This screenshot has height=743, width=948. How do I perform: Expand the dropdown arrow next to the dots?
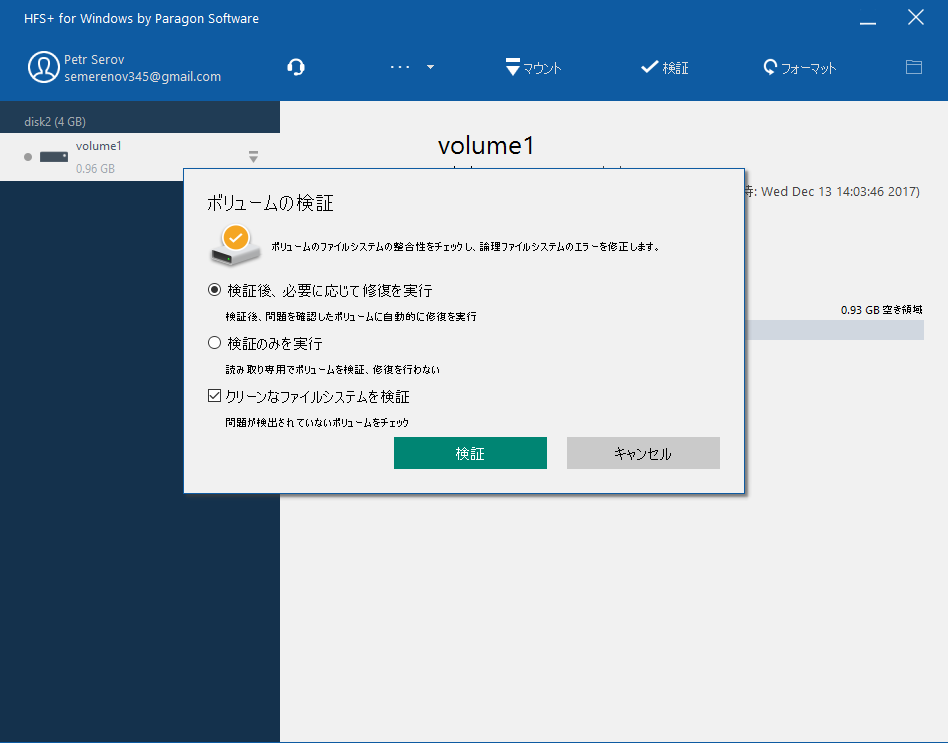[430, 67]
